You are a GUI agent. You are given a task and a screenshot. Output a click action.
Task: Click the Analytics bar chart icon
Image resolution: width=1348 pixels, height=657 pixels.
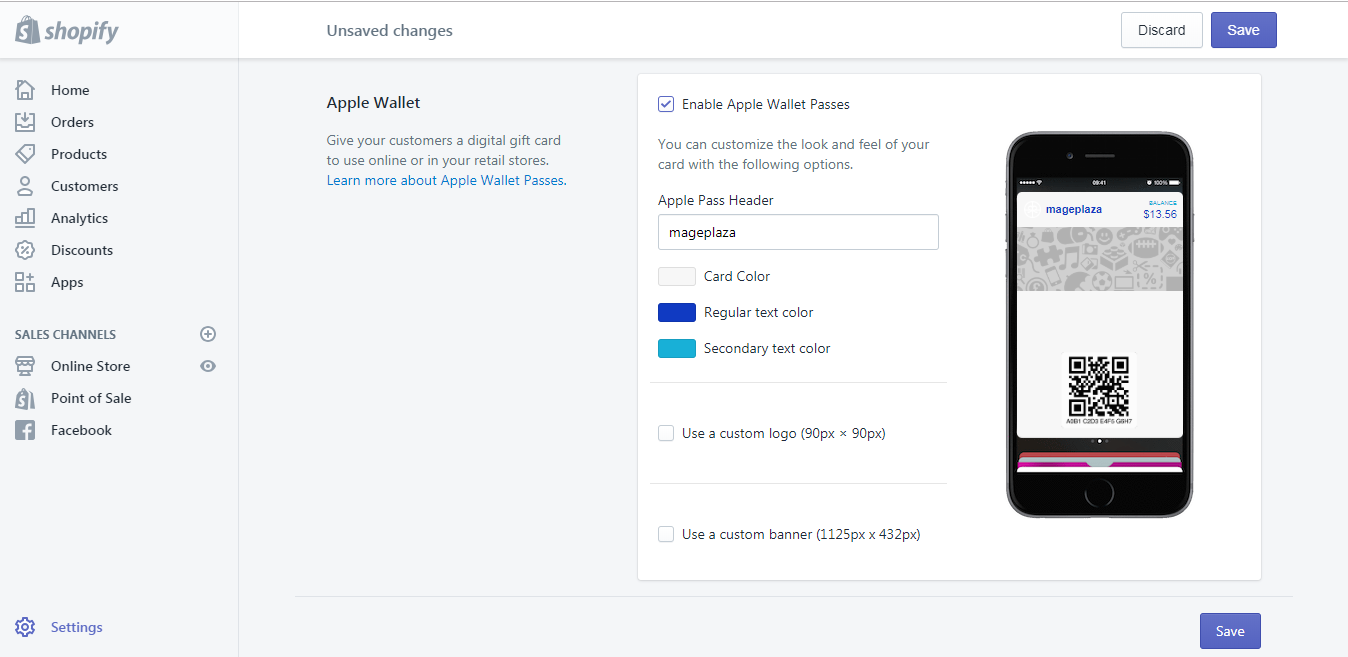(x=25, y=218)
